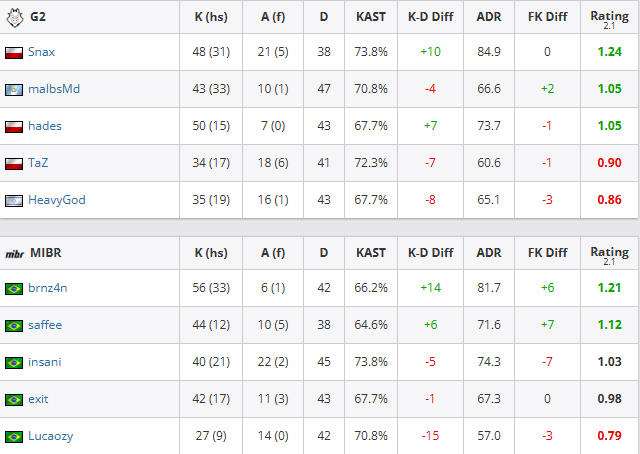Click the flag icon beside HeavyGod
Screen dimensions: 640x454
point(14,201)
